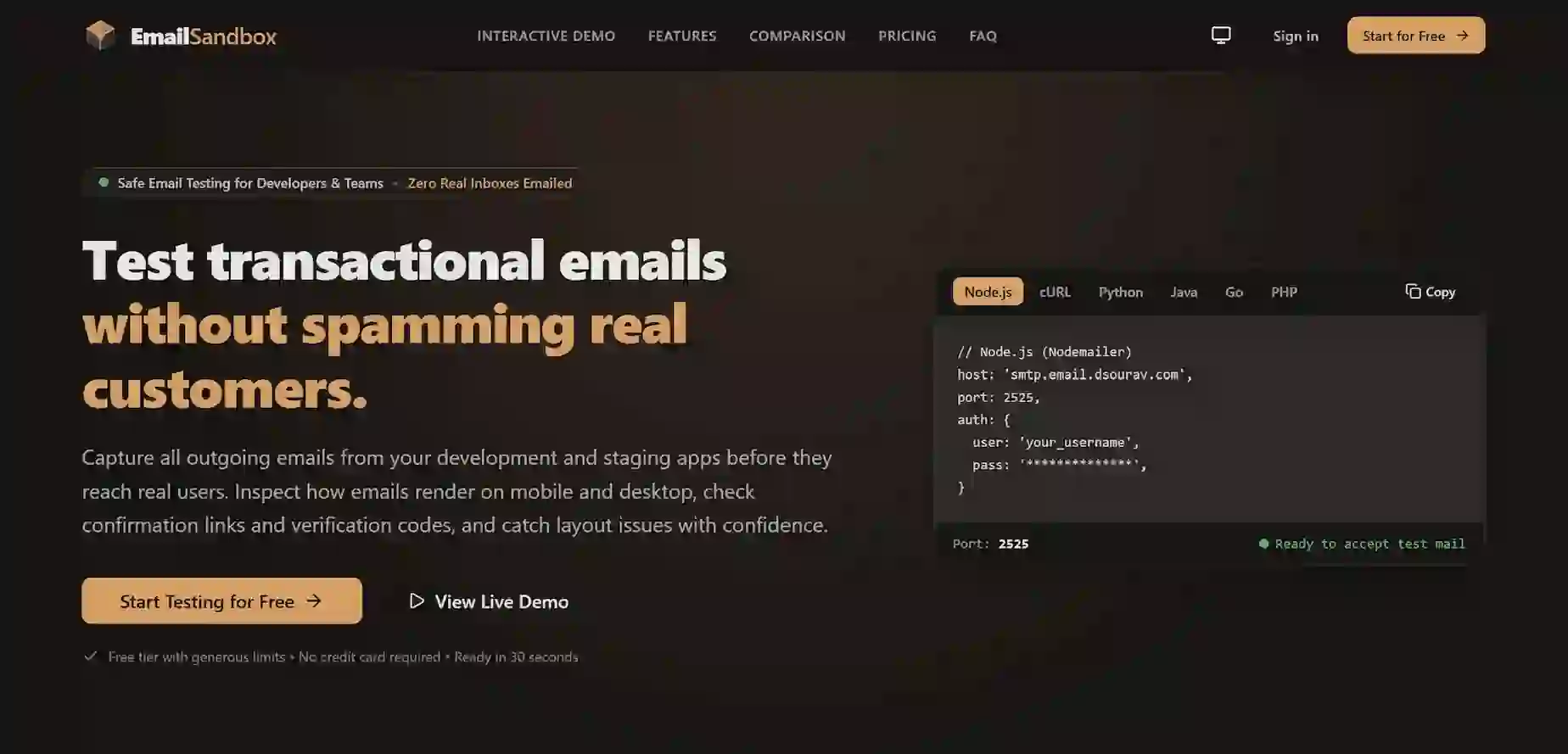Show the Java code sample tab

(1184, 292)
